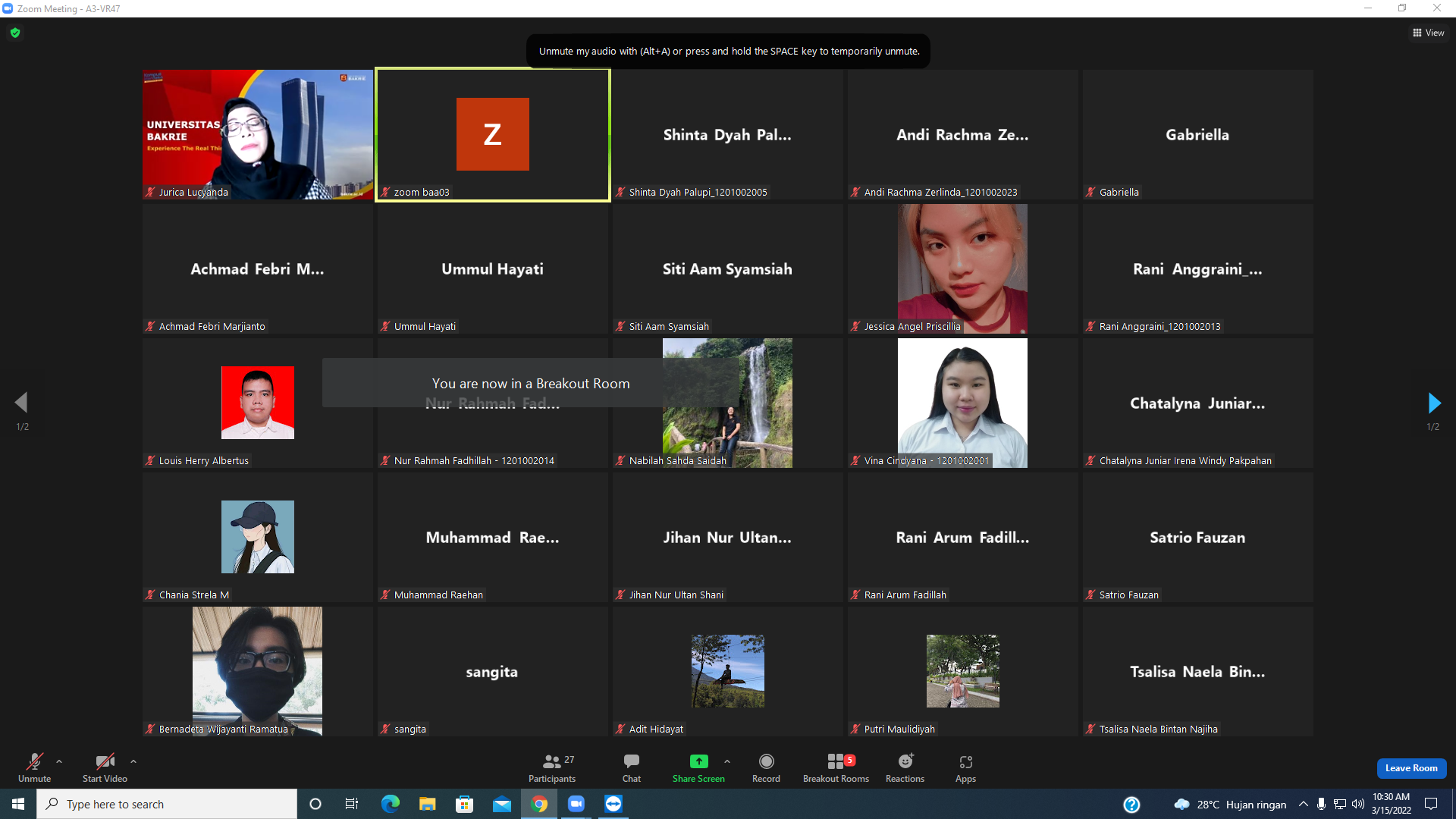
Task: Click the Leave Room button
Action: [1411, 768]
